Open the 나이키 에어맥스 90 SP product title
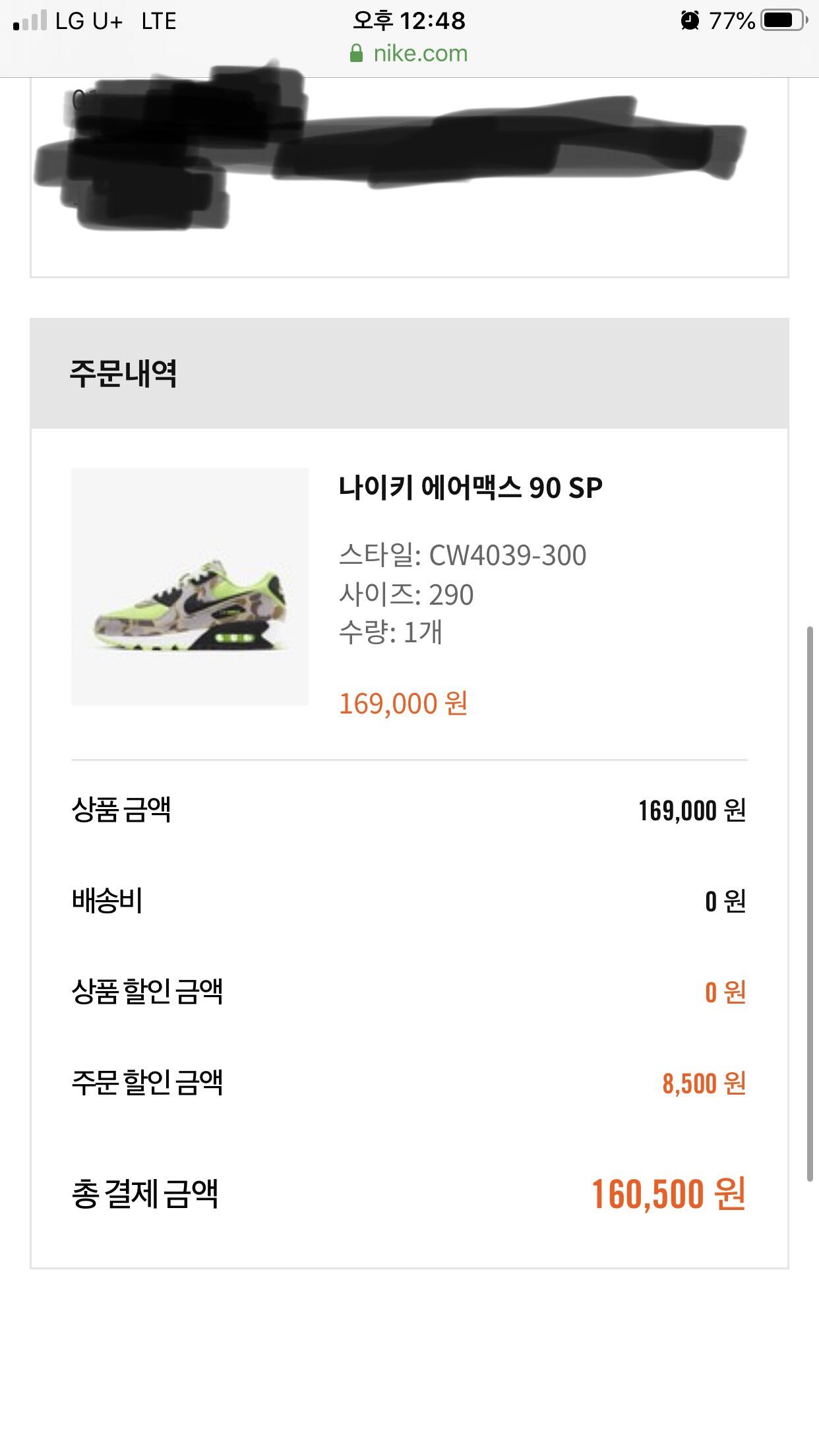 (x=471, y=488)
